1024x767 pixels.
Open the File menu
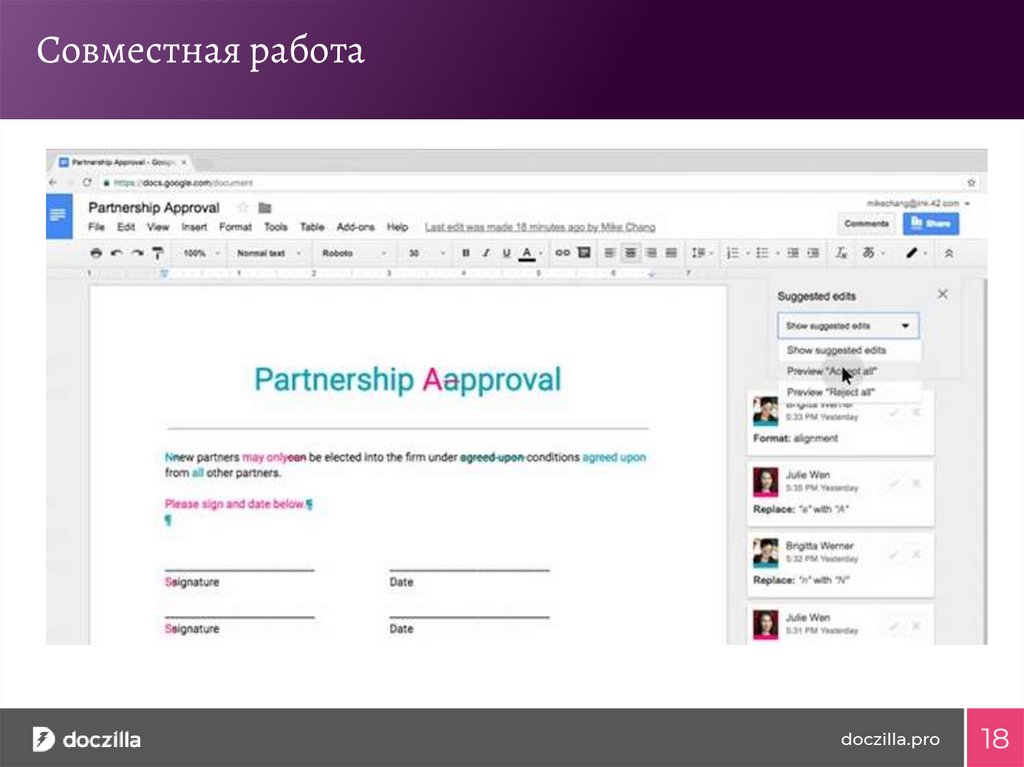pyautogui.click(x=96, y=227)
